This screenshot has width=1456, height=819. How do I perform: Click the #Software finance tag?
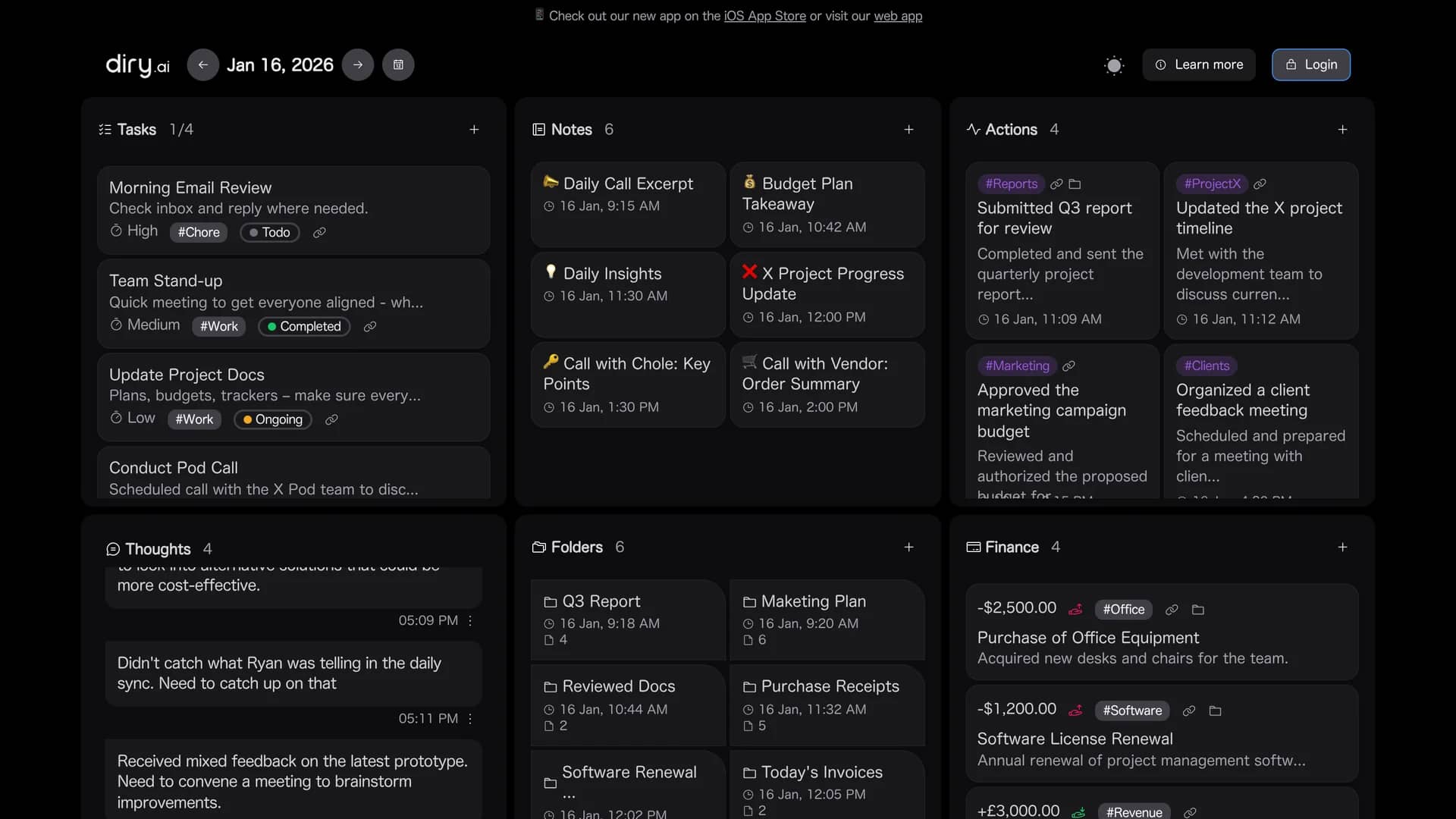1132,711
